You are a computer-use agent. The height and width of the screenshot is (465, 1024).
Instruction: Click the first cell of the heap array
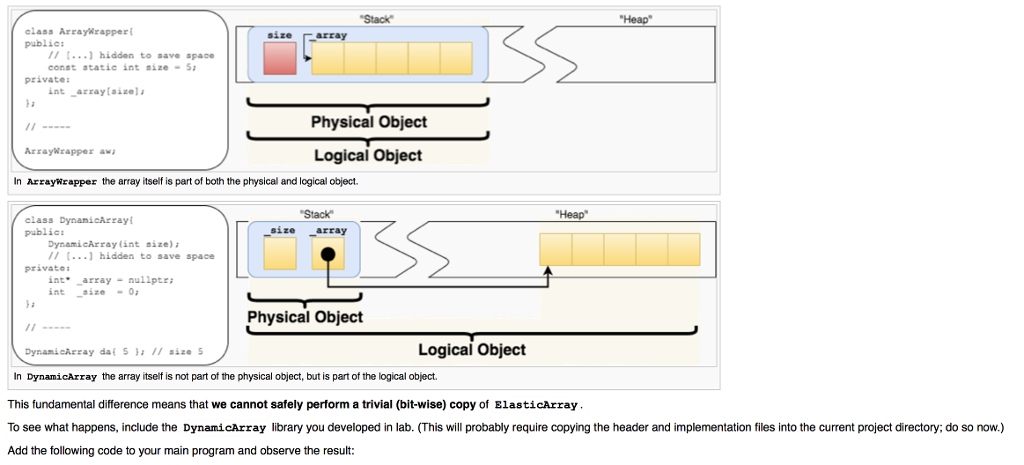coord(555,249)
